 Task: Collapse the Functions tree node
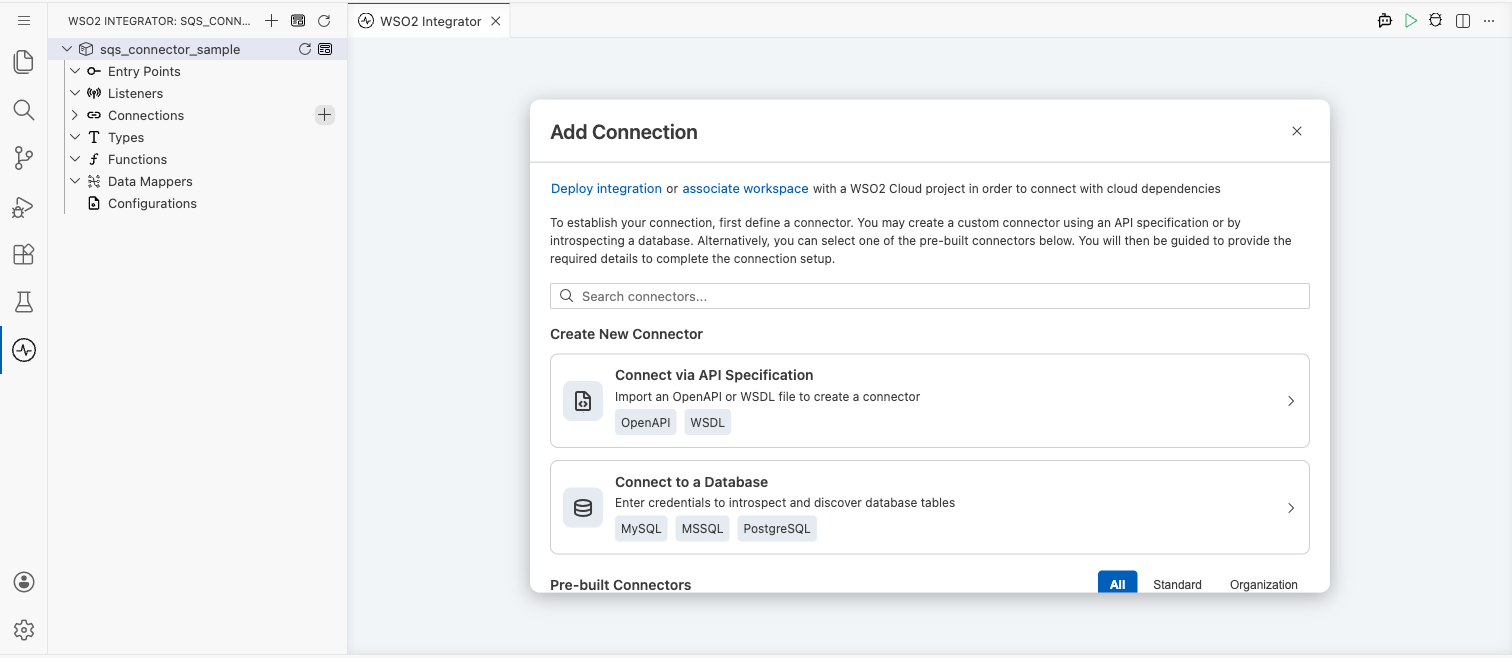tap(75, 159)
